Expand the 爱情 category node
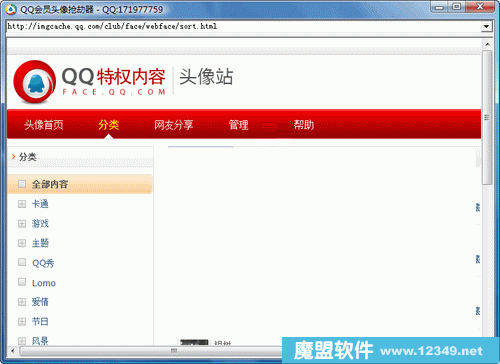This screenshot has height=364, width=500. pyautogui.click(x=22, y=302)
